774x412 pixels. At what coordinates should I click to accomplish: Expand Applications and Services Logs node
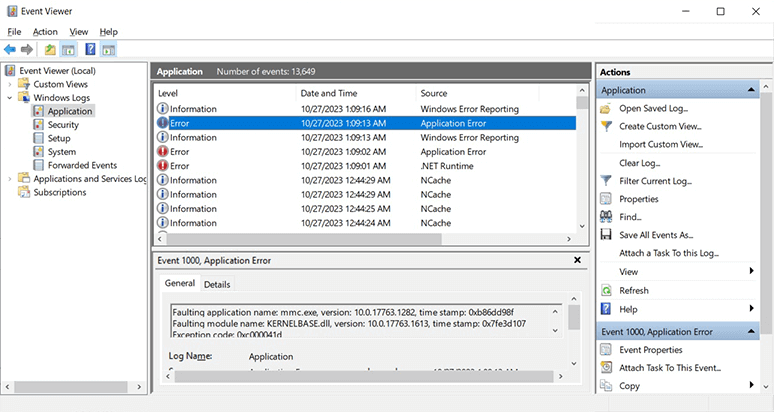(x=9, y=179)
